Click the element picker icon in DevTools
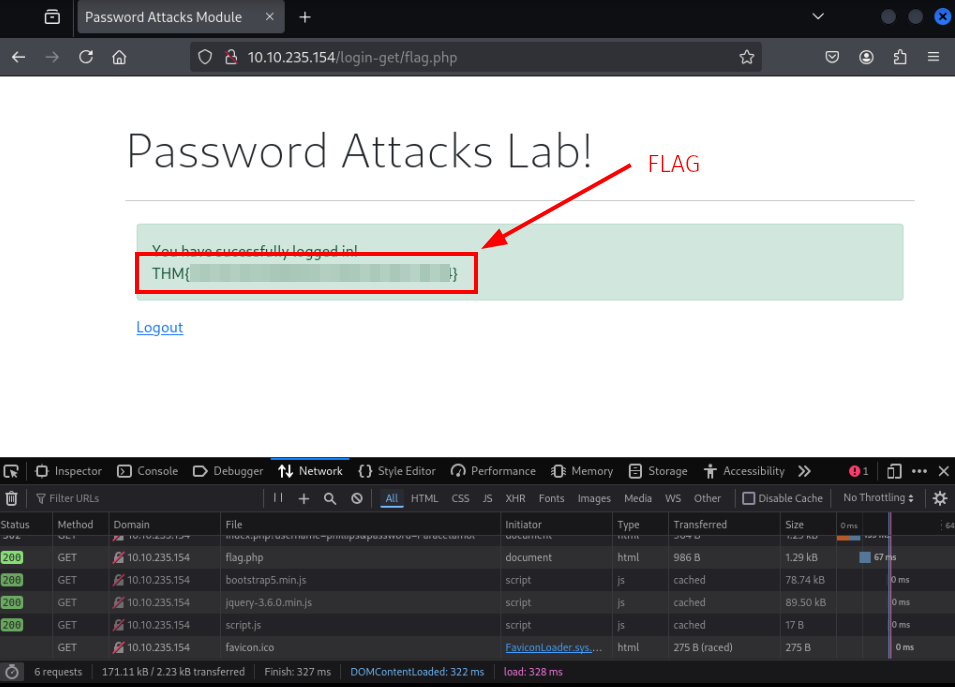 coord(11,471)
